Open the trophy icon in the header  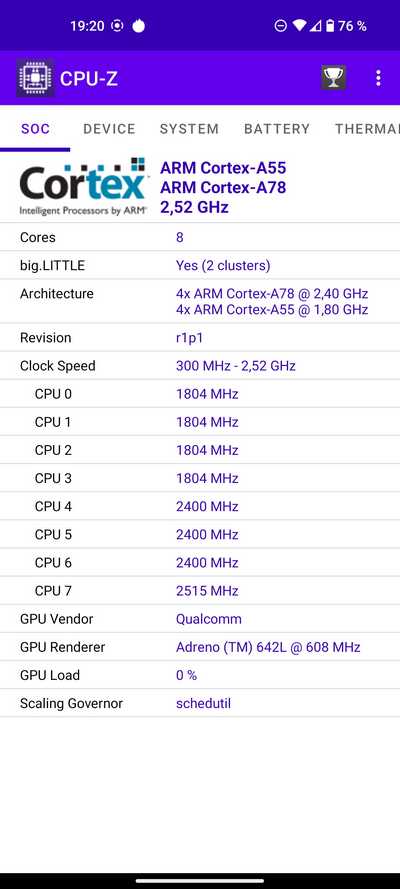[x=333, y=78]
